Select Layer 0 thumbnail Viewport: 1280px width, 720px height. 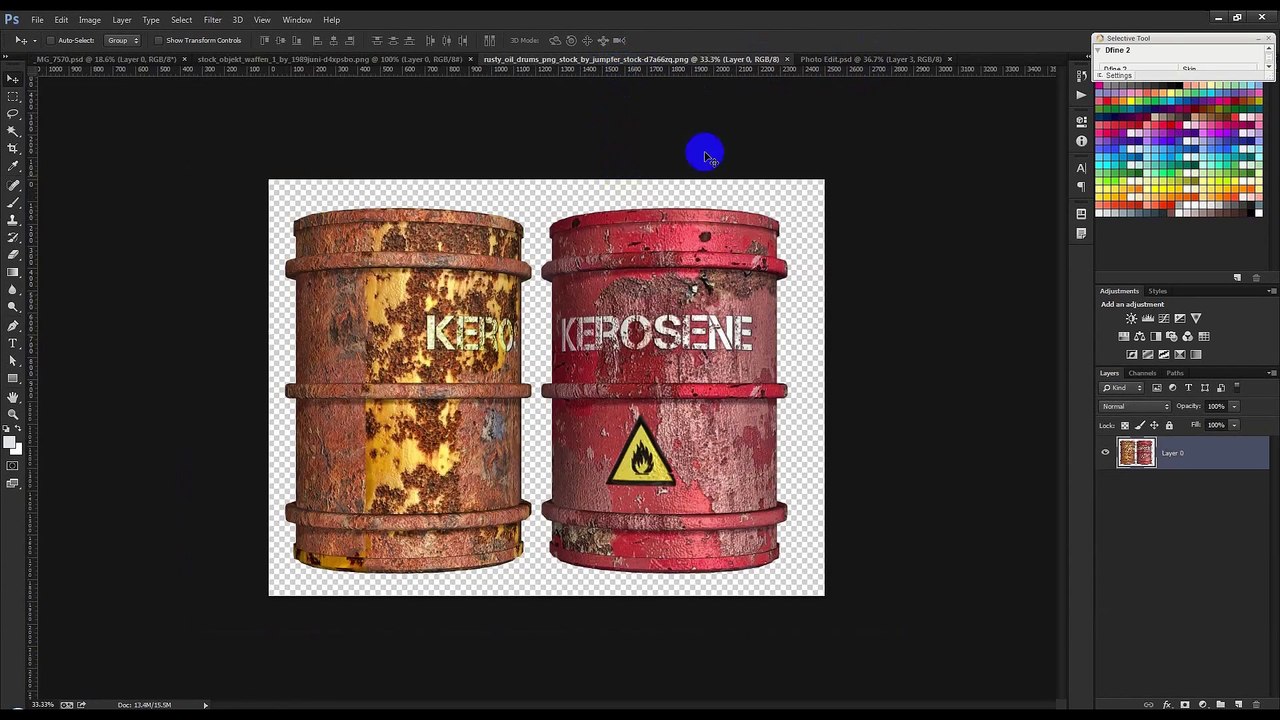pos(1136,453)
